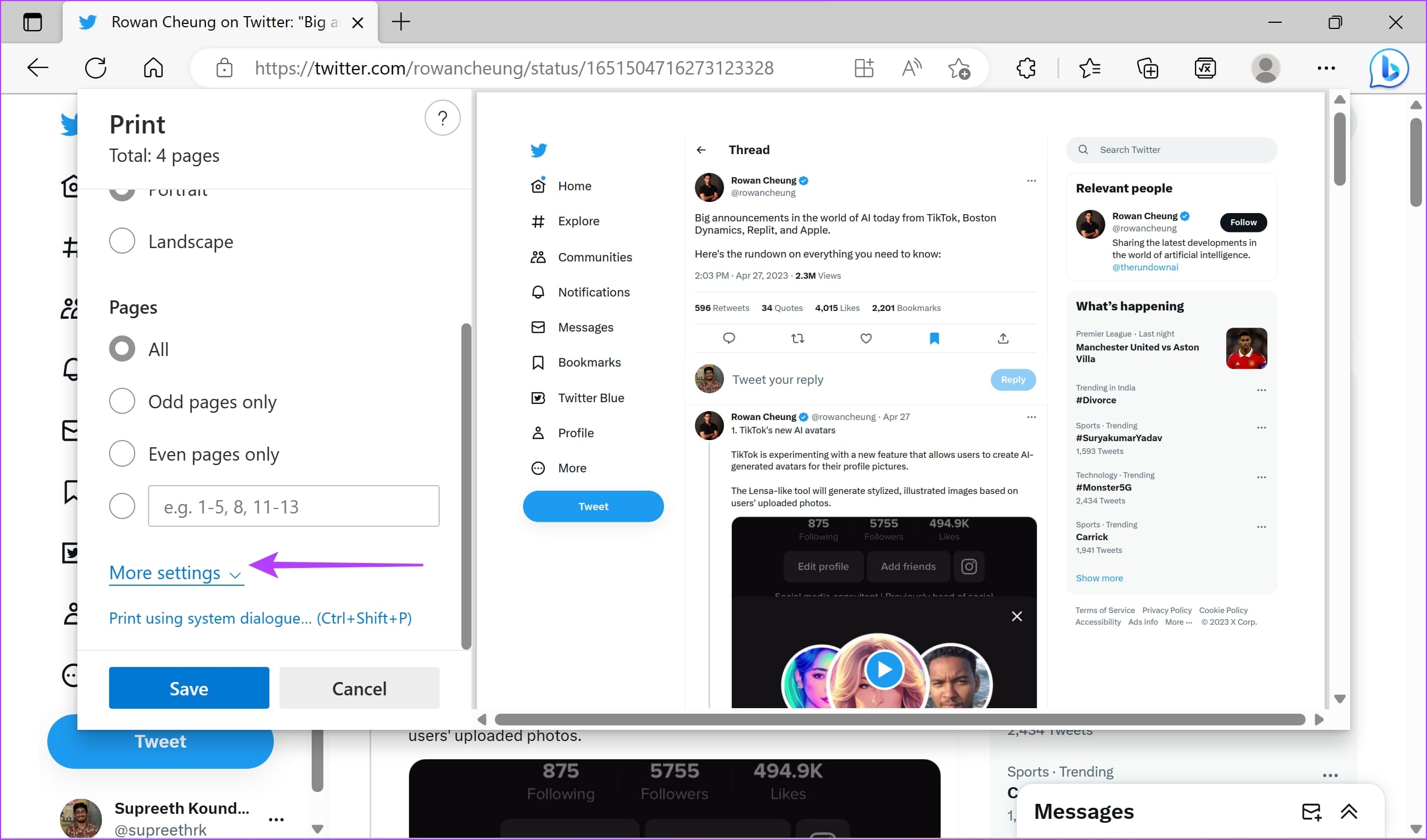This screenshot has height=840, width=1427.
Task: Add this page to favorites star icon
Action: (959, 68)
